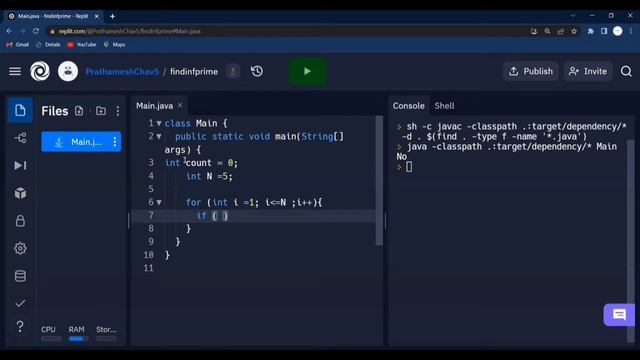Open the browser extensions puzzle icon
640x360 pixels.
590,31
